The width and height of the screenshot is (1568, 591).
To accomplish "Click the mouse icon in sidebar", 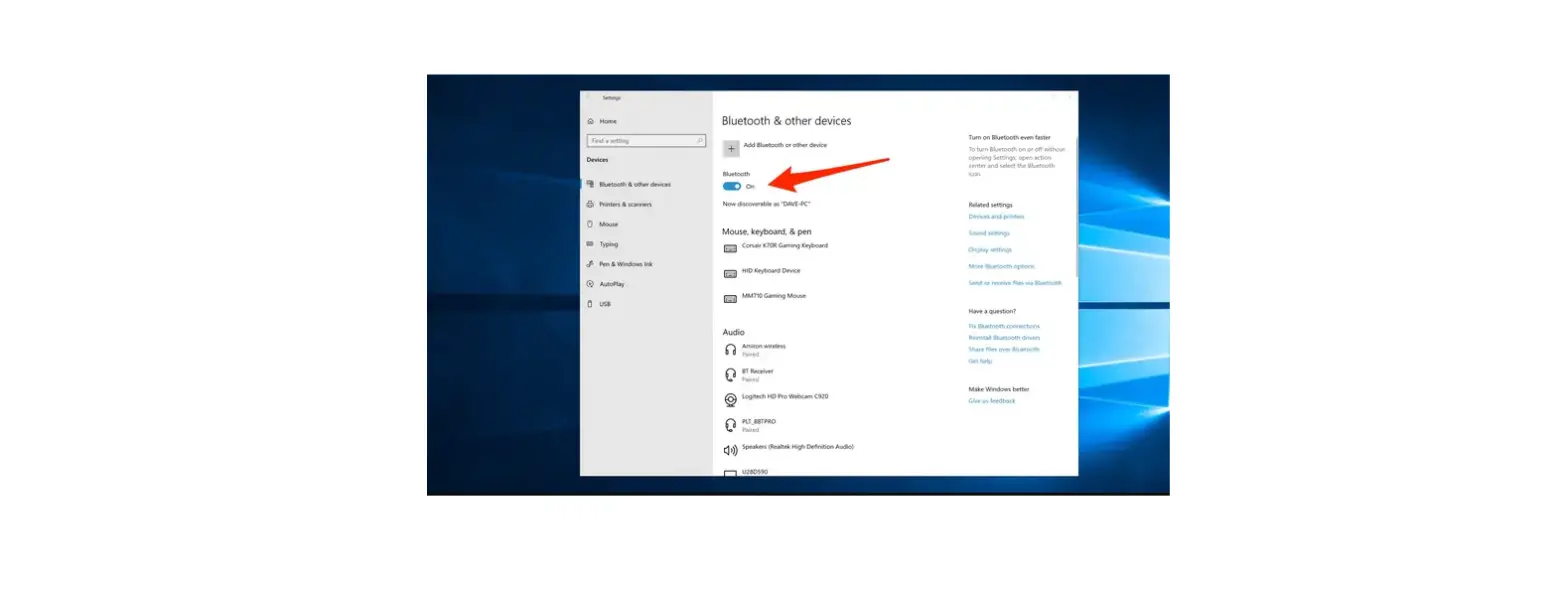I will [x=590, y=224].
